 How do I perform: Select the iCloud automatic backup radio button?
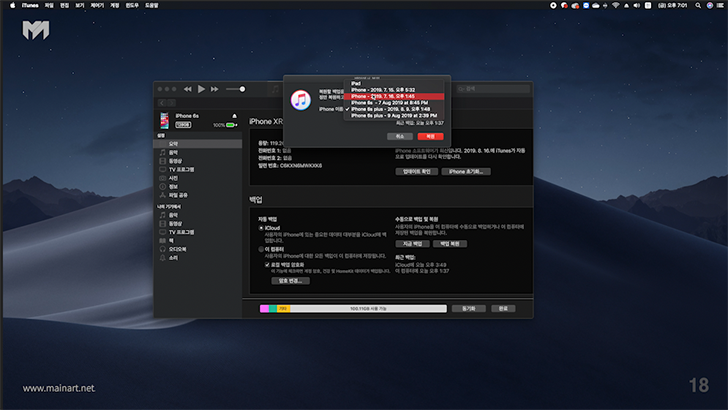261,228
